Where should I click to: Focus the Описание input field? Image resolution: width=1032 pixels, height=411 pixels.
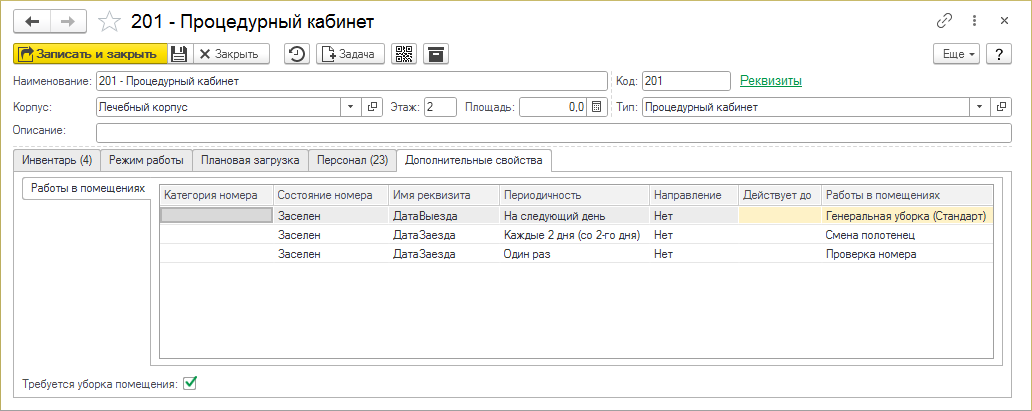tap(554, 132)
